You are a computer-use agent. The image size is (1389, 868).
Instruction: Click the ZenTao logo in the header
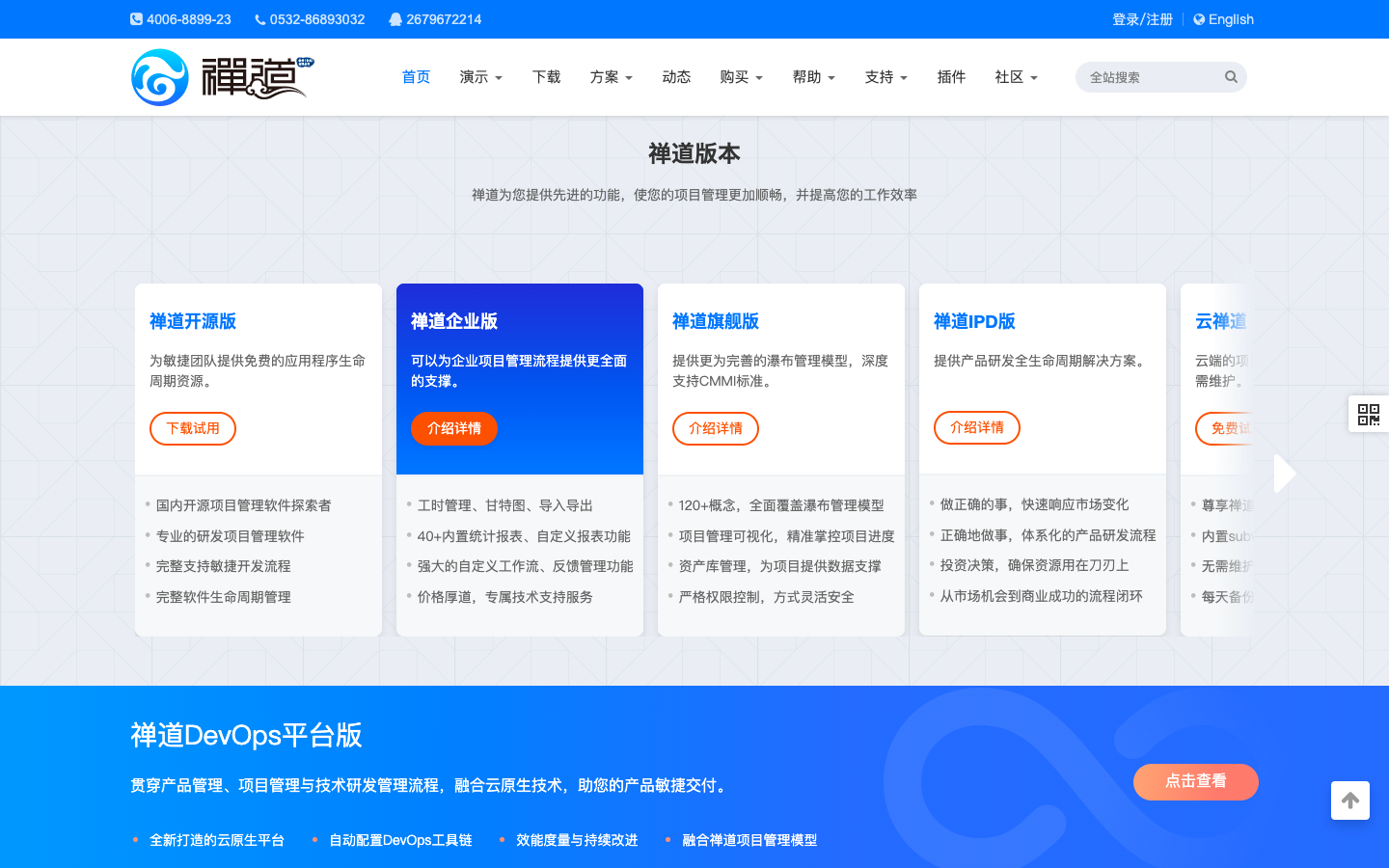(222, 77)
